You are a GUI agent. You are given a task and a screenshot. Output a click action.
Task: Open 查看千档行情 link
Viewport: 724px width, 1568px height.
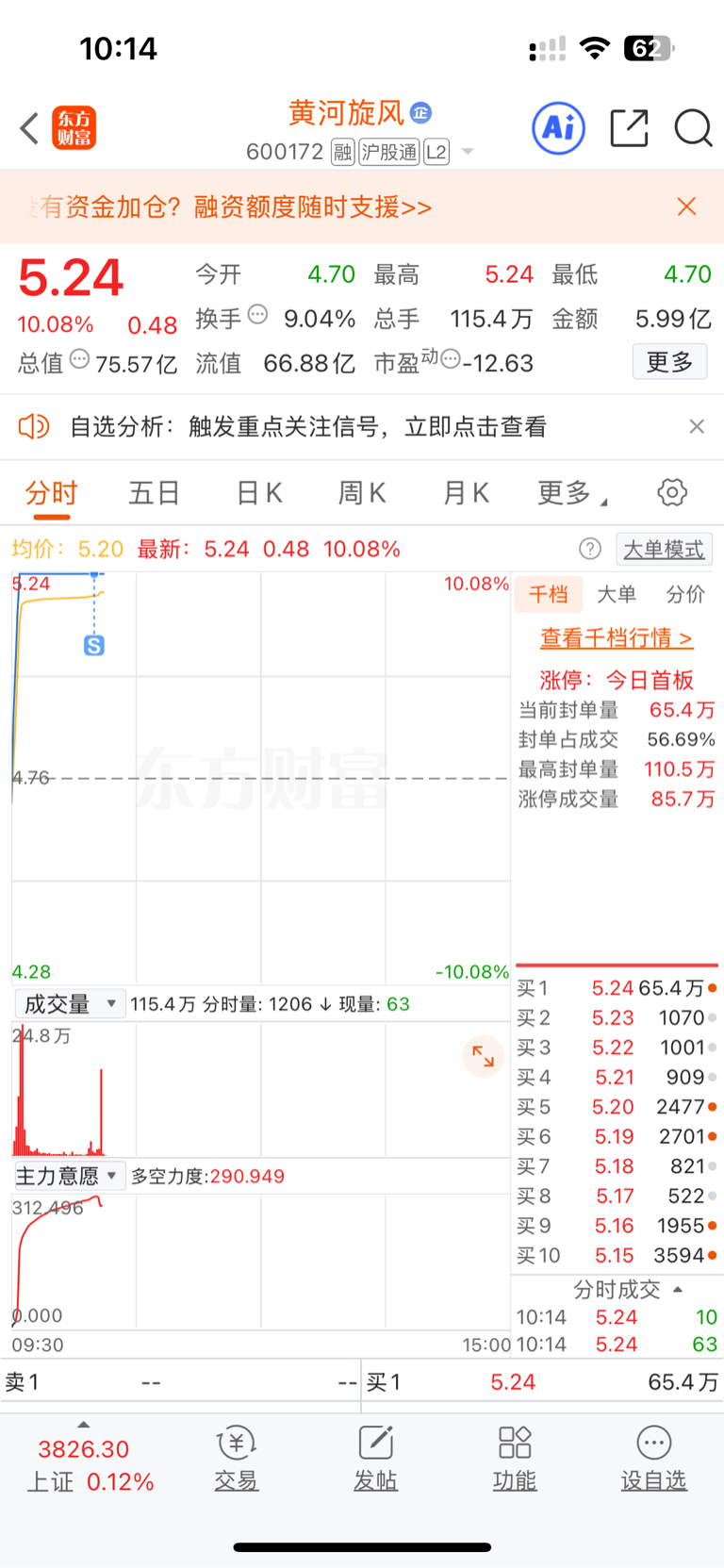pos(617,638)
